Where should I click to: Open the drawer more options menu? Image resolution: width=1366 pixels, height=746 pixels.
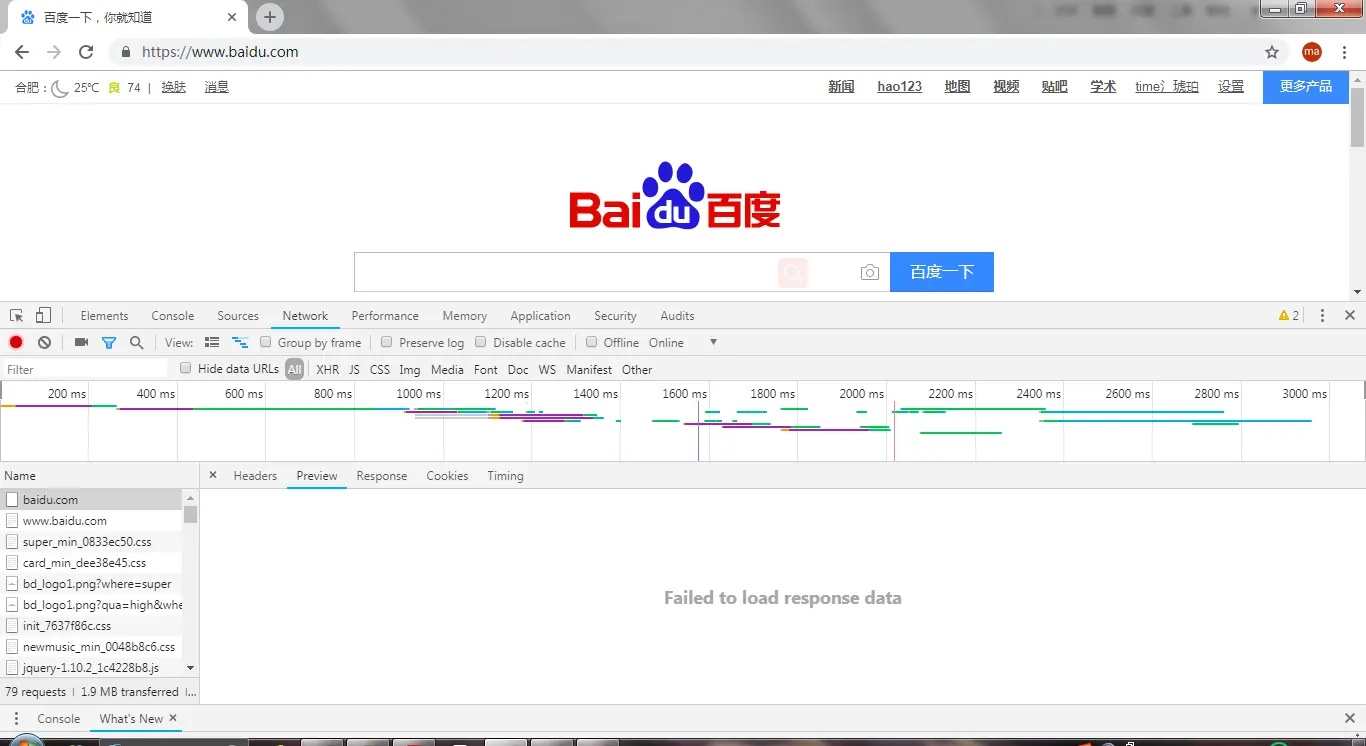click(x=16, y=718)
